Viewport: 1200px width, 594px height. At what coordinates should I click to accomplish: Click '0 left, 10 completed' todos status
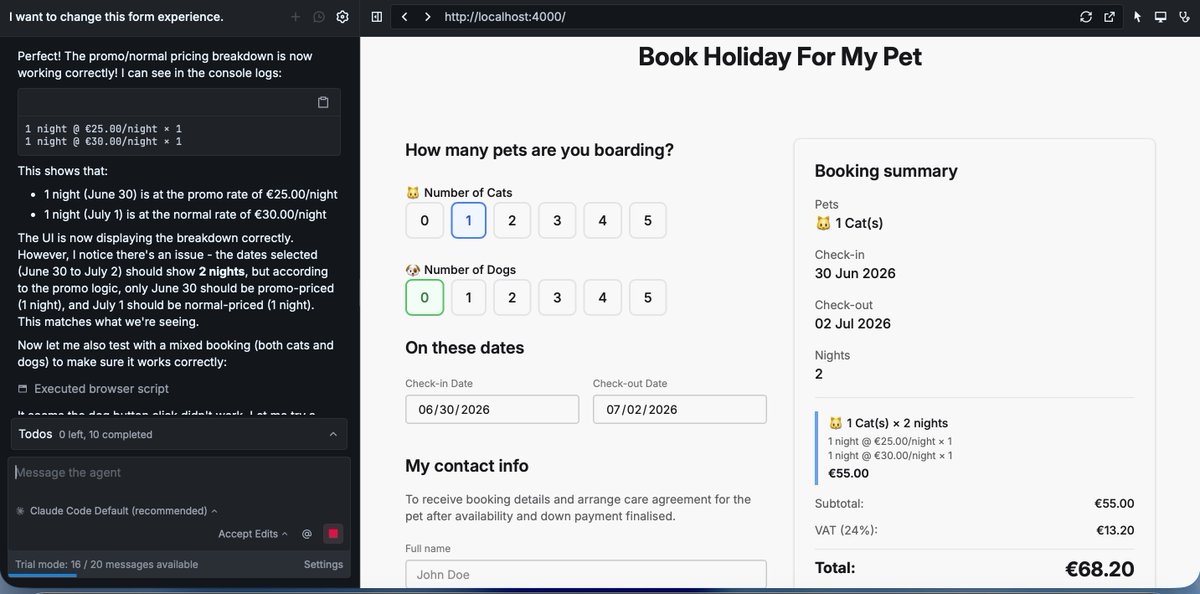(105, 434)
